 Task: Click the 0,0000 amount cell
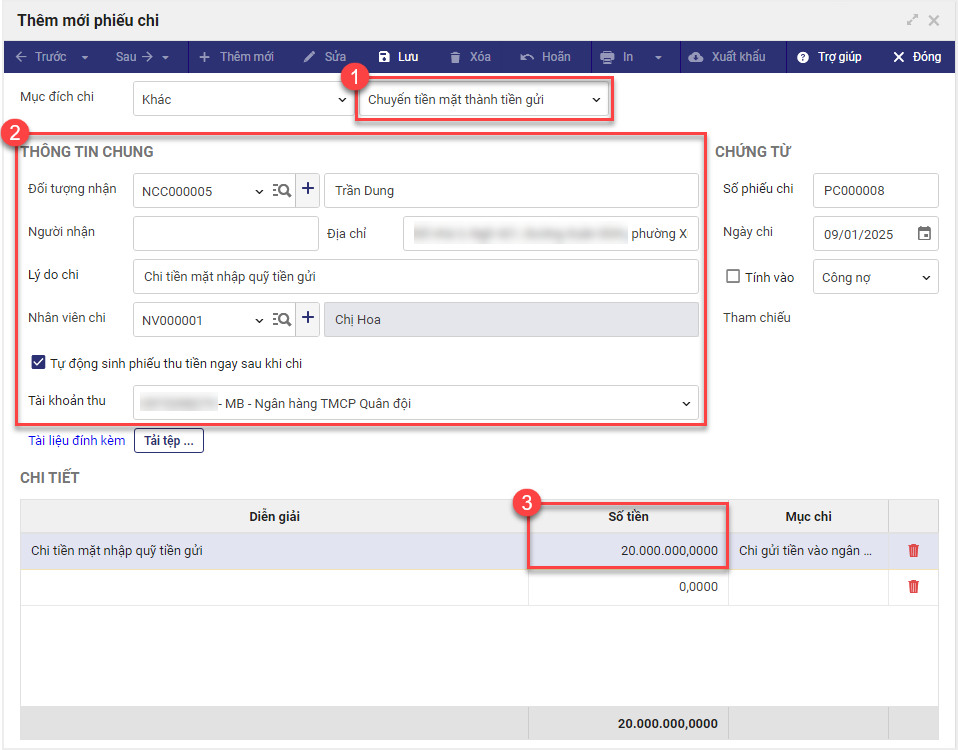click(628, 587)
